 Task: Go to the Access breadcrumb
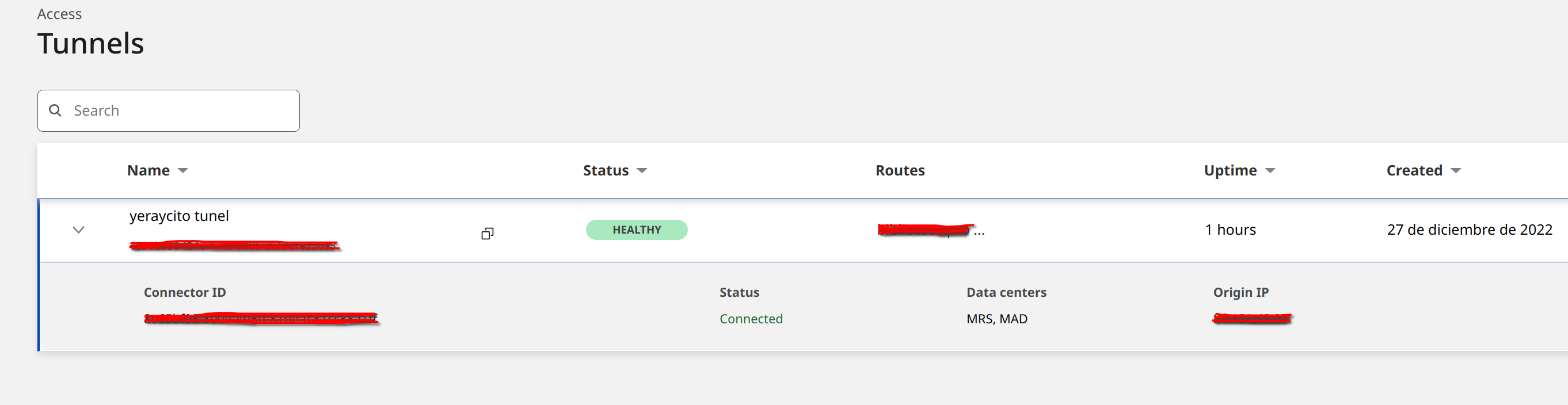click(x=59, y=14)
